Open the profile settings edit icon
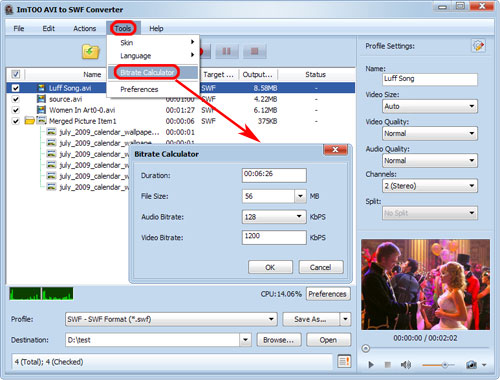This screenshot has width=500, height=380. (478, 46)
